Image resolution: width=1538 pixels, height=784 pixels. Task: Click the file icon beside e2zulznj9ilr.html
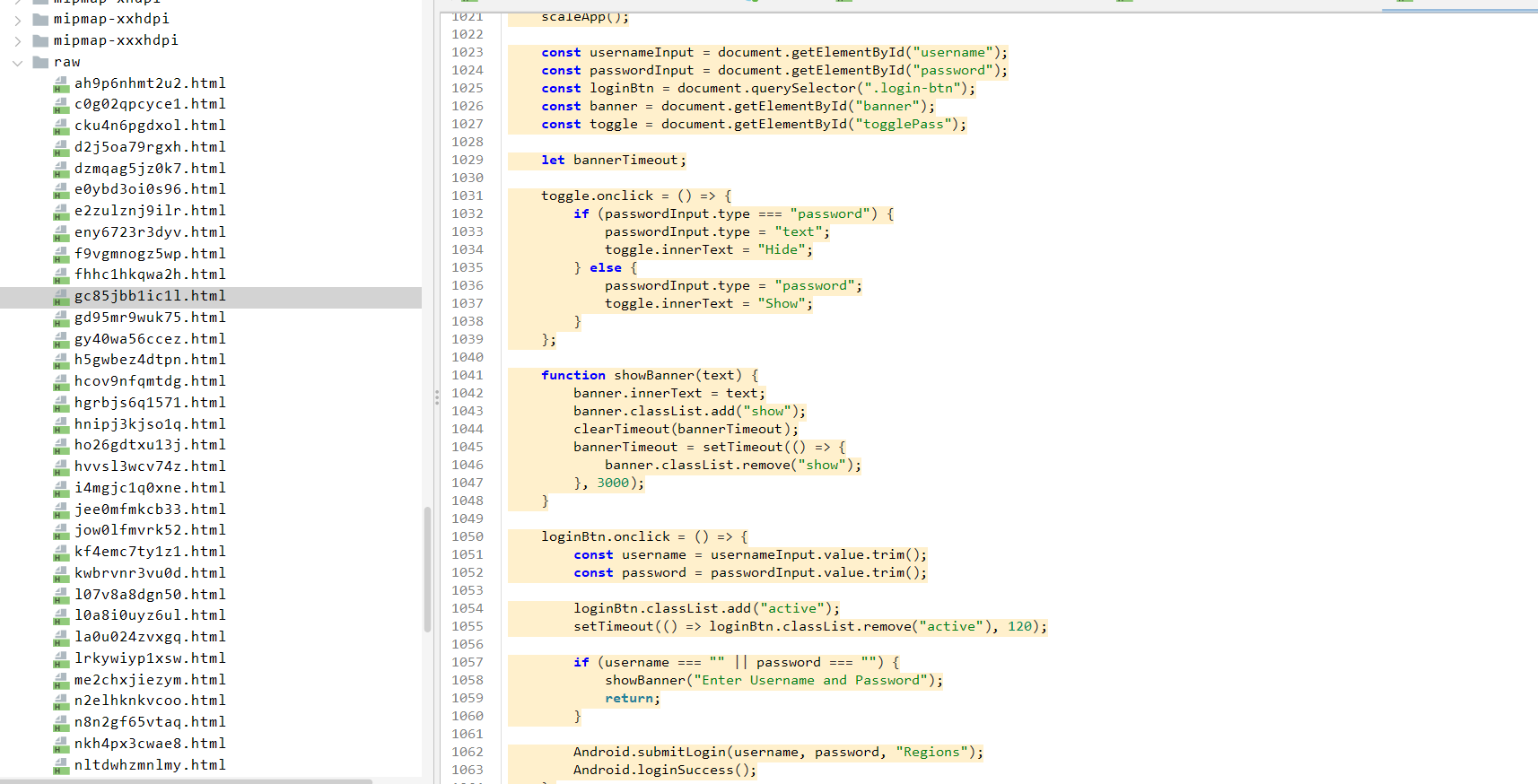pos(61,212)
